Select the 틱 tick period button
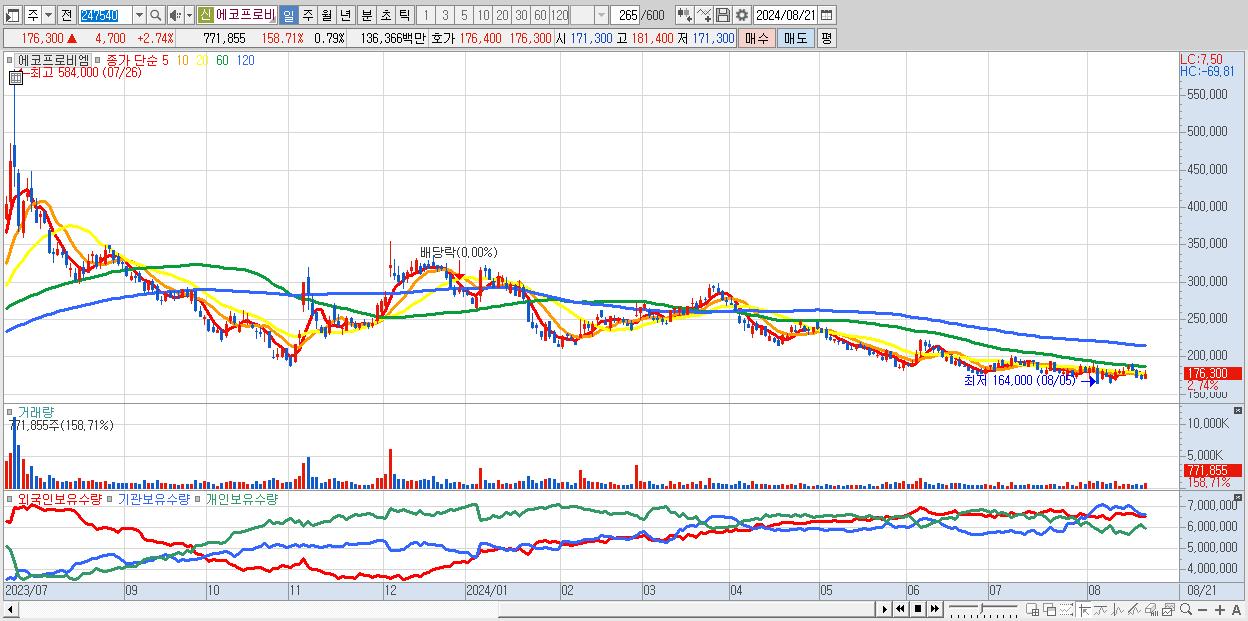Viewport: 1248px width, 621px height. (x=404, y=15)
